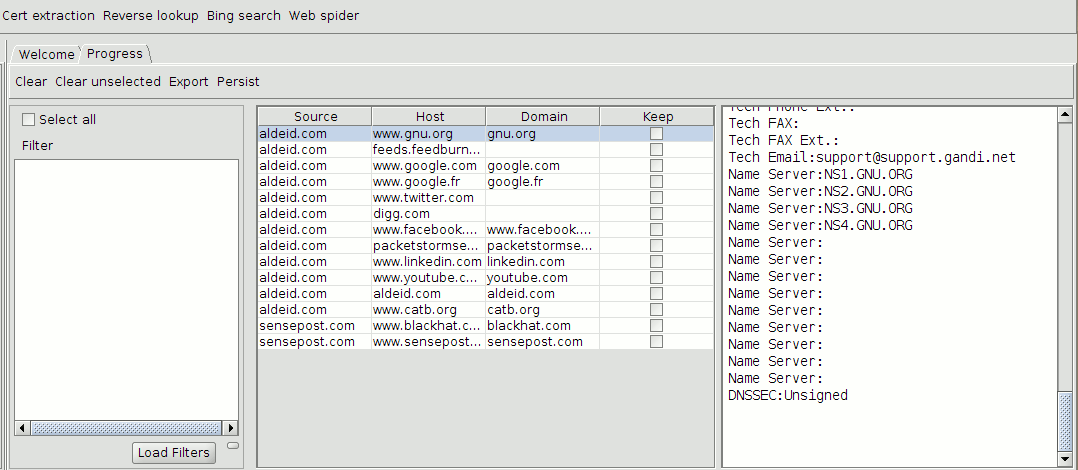This screenshot has height=470, width=1078.
Task: Click the vertical scrollbar thumb in the whois panel
Action: click(x=1064, y=420)
